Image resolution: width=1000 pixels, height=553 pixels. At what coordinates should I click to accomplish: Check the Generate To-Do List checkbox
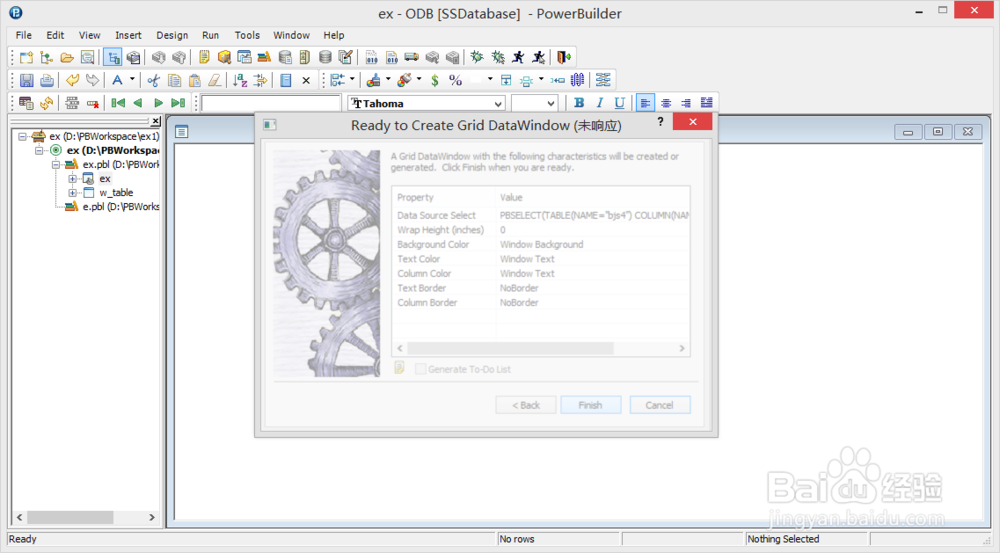click(x=420, y=369)
